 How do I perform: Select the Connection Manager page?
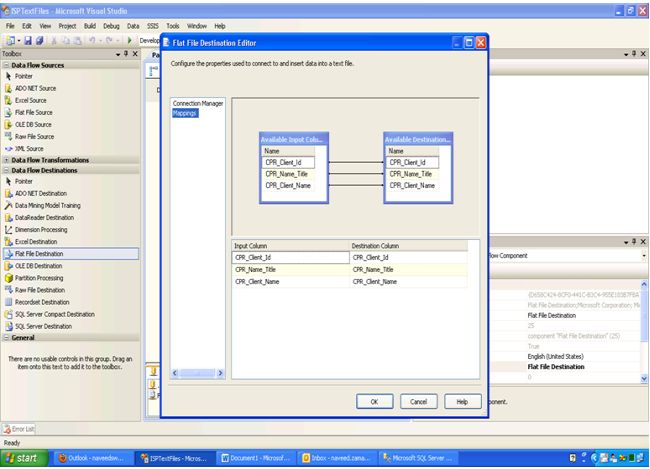pos(198,103)
